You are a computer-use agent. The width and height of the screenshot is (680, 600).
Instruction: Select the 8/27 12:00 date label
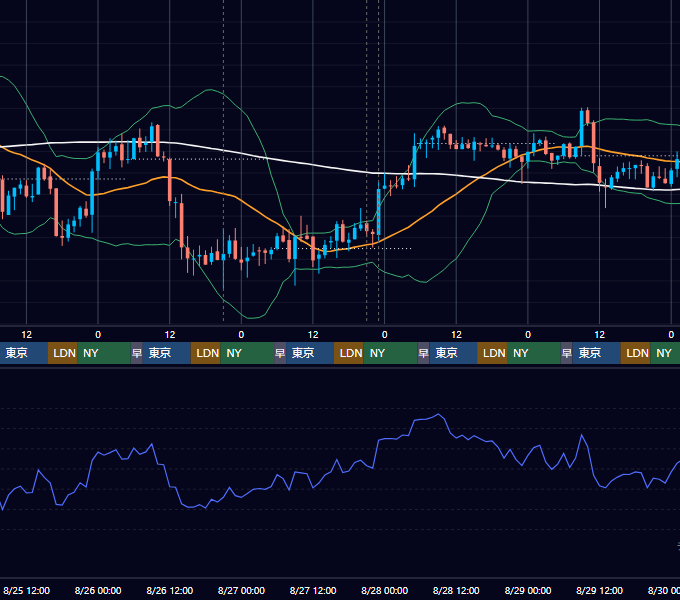(x=313, y=590)
